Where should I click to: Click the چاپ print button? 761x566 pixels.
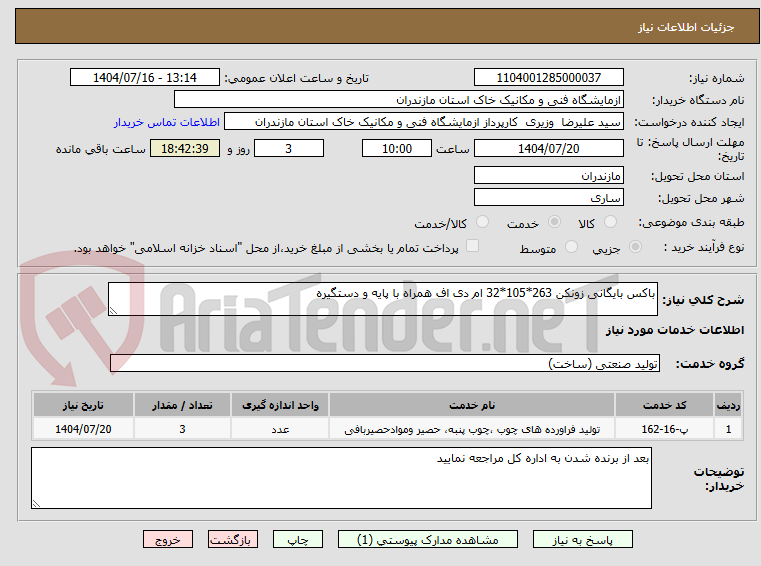(x=298, y=539)
